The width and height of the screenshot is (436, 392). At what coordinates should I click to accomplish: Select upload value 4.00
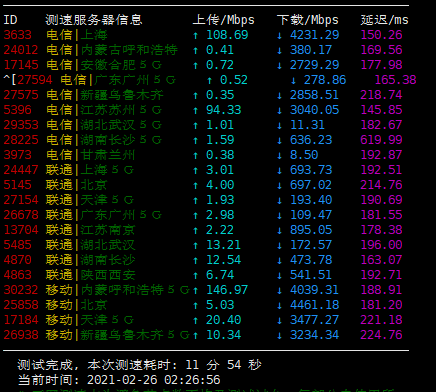click(220, 185)
